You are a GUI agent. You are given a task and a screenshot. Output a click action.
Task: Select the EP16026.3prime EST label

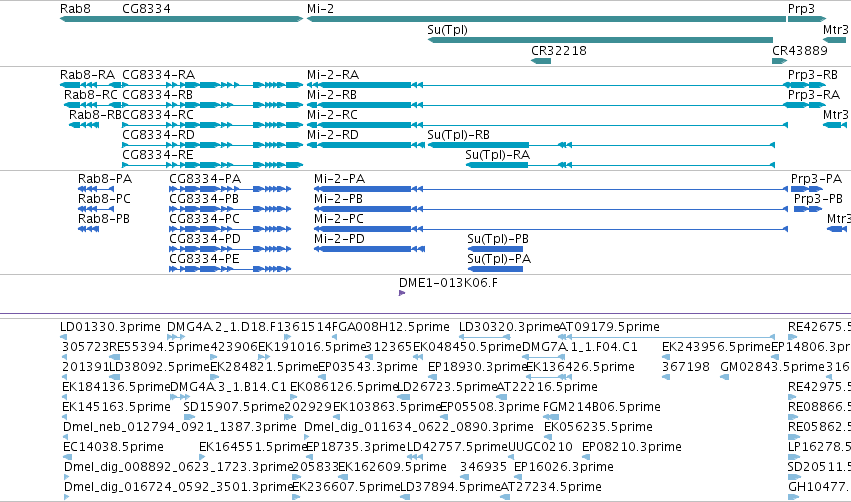click(564, 468)
